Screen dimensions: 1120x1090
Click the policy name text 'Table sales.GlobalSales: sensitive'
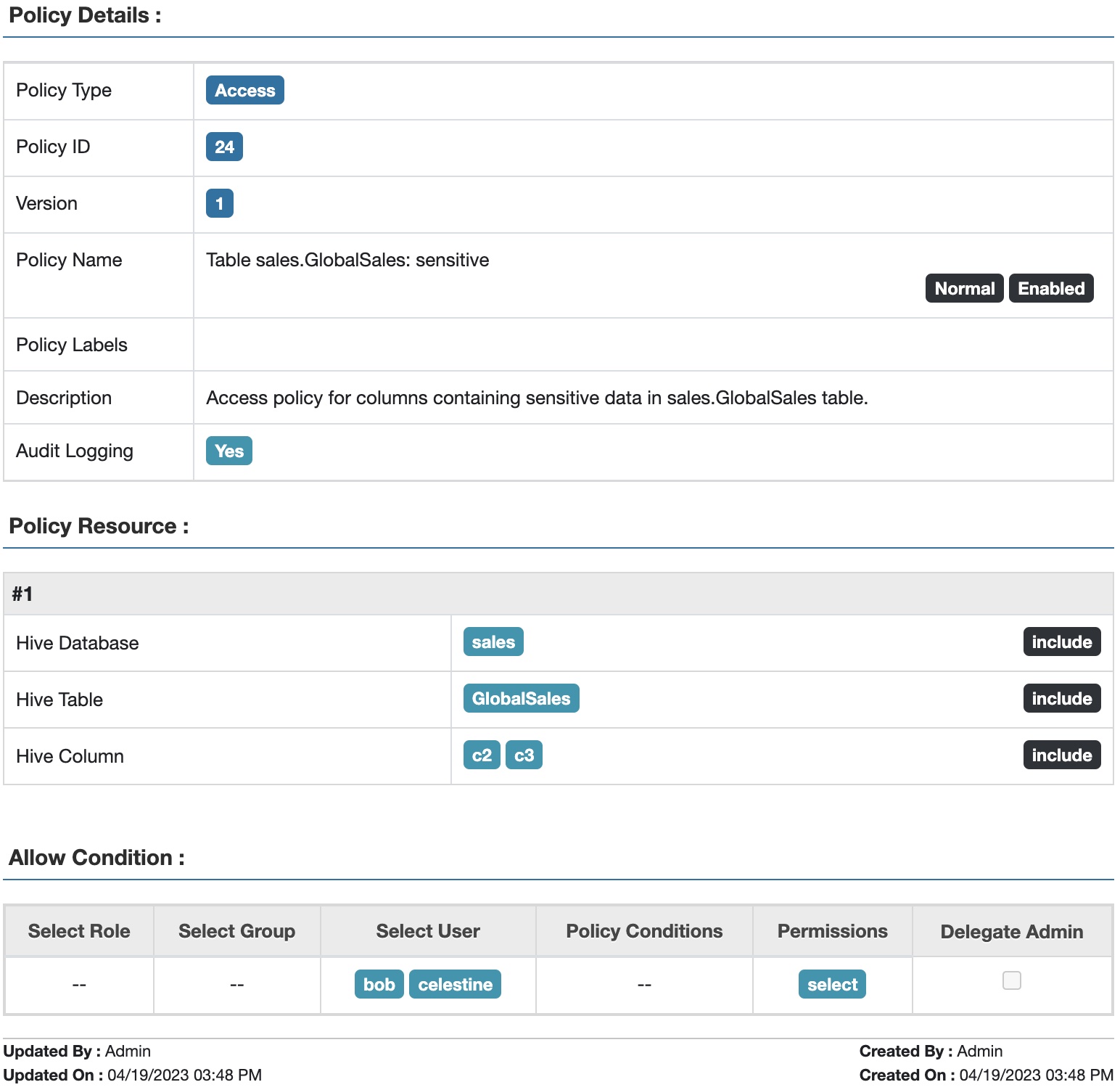(x=347, y=261)
